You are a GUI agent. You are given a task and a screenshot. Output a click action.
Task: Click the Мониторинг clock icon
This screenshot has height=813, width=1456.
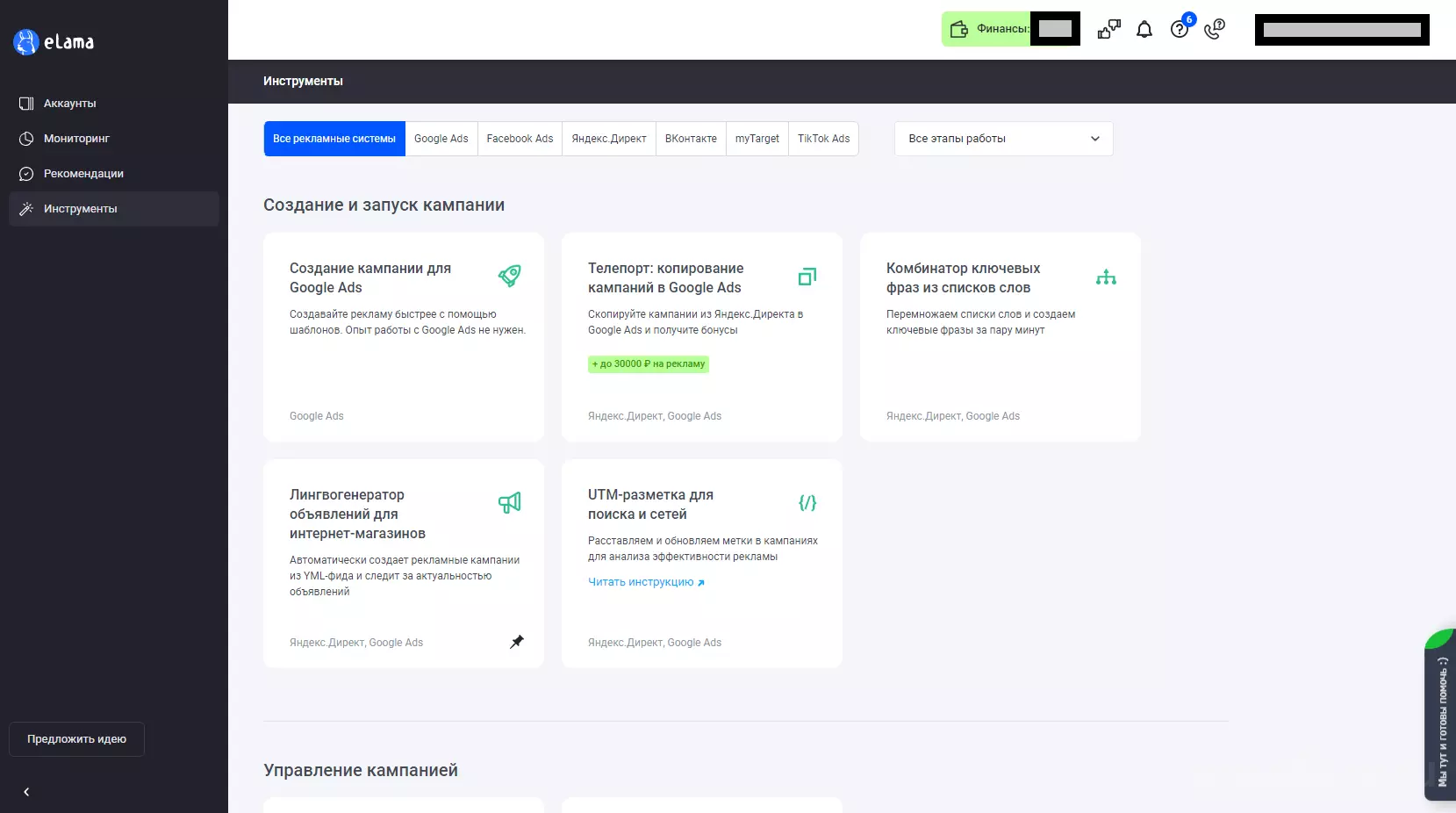click(x=26, y=139)
